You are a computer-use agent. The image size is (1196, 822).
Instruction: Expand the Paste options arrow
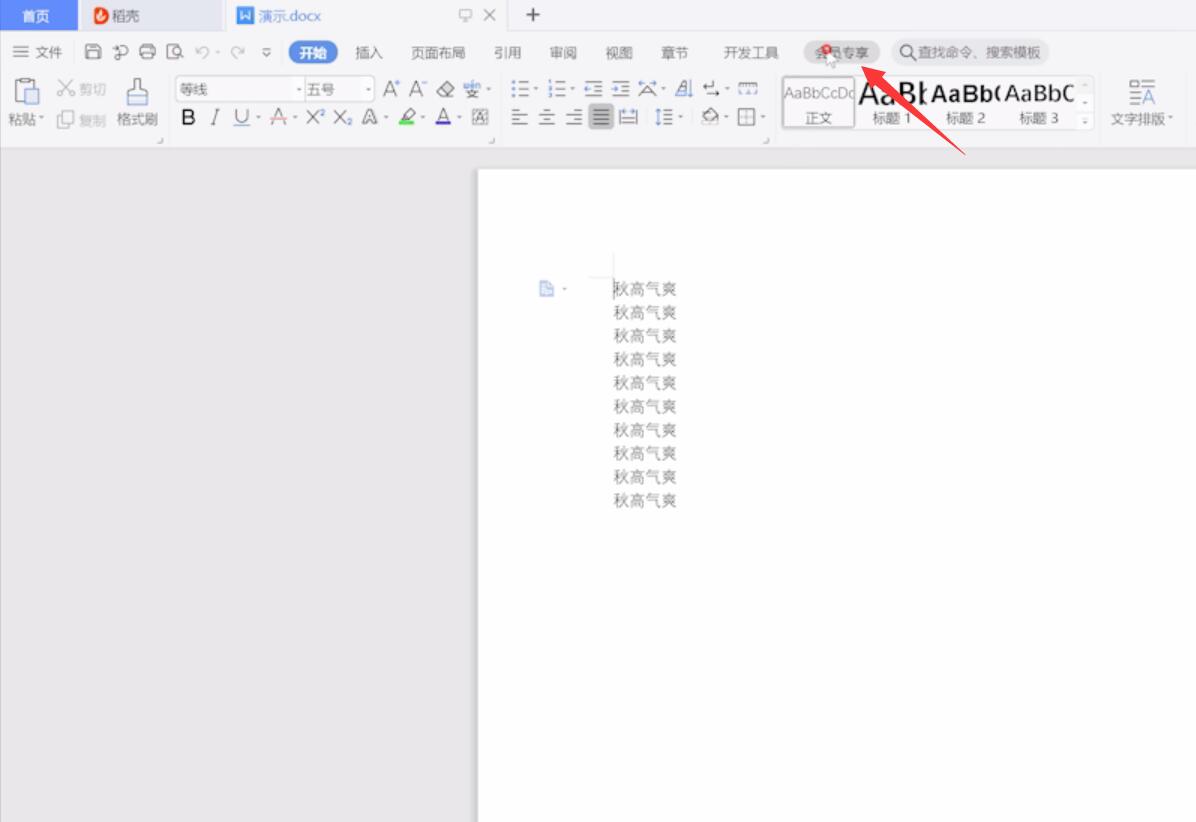(x=41, y=118)
